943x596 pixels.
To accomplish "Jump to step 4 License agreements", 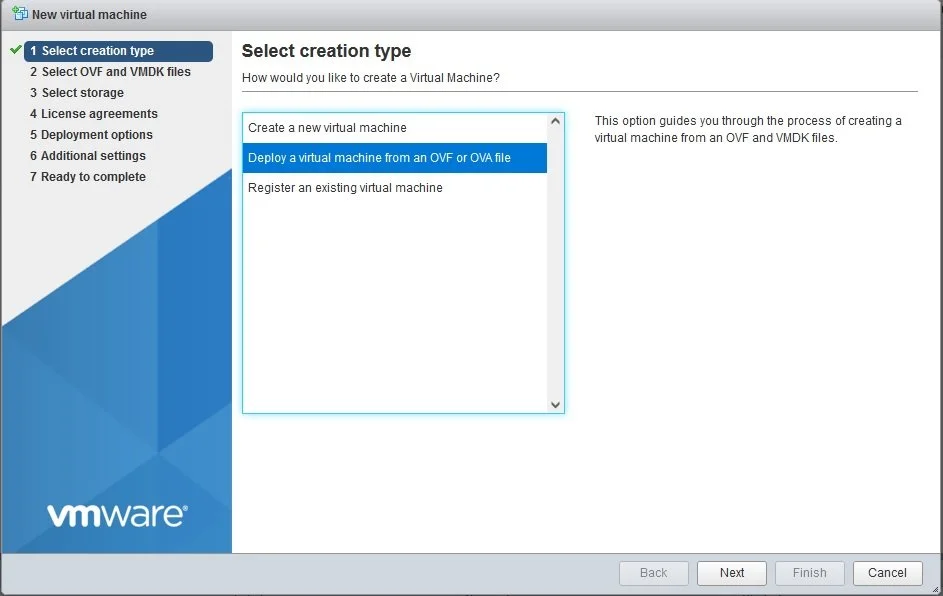I will click(x=94, y=114).
